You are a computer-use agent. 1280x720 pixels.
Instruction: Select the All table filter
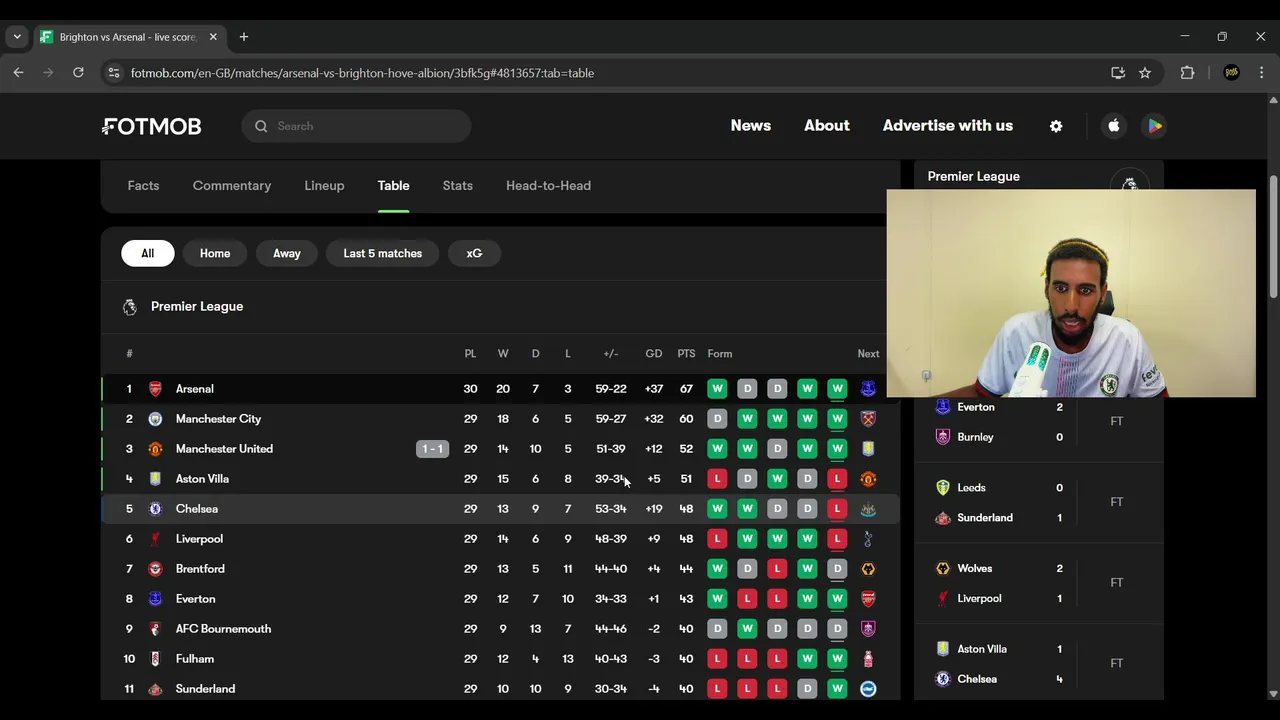point(148,253)
